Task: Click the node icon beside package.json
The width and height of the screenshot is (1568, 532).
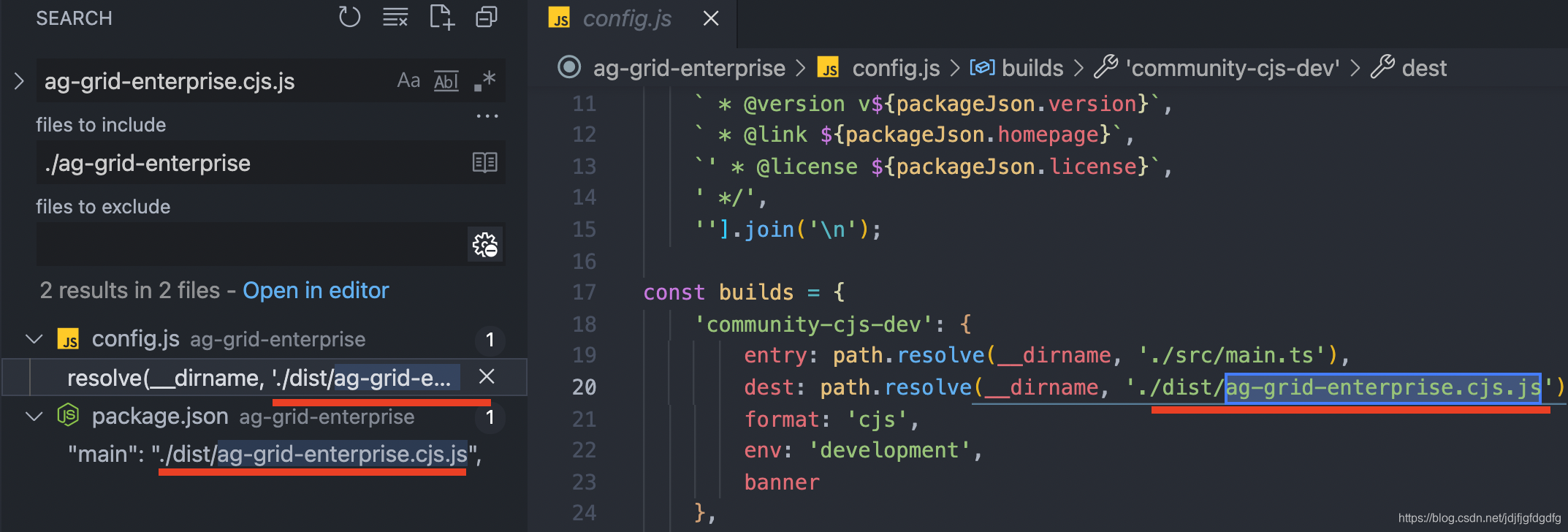Action: coord(68,416)
